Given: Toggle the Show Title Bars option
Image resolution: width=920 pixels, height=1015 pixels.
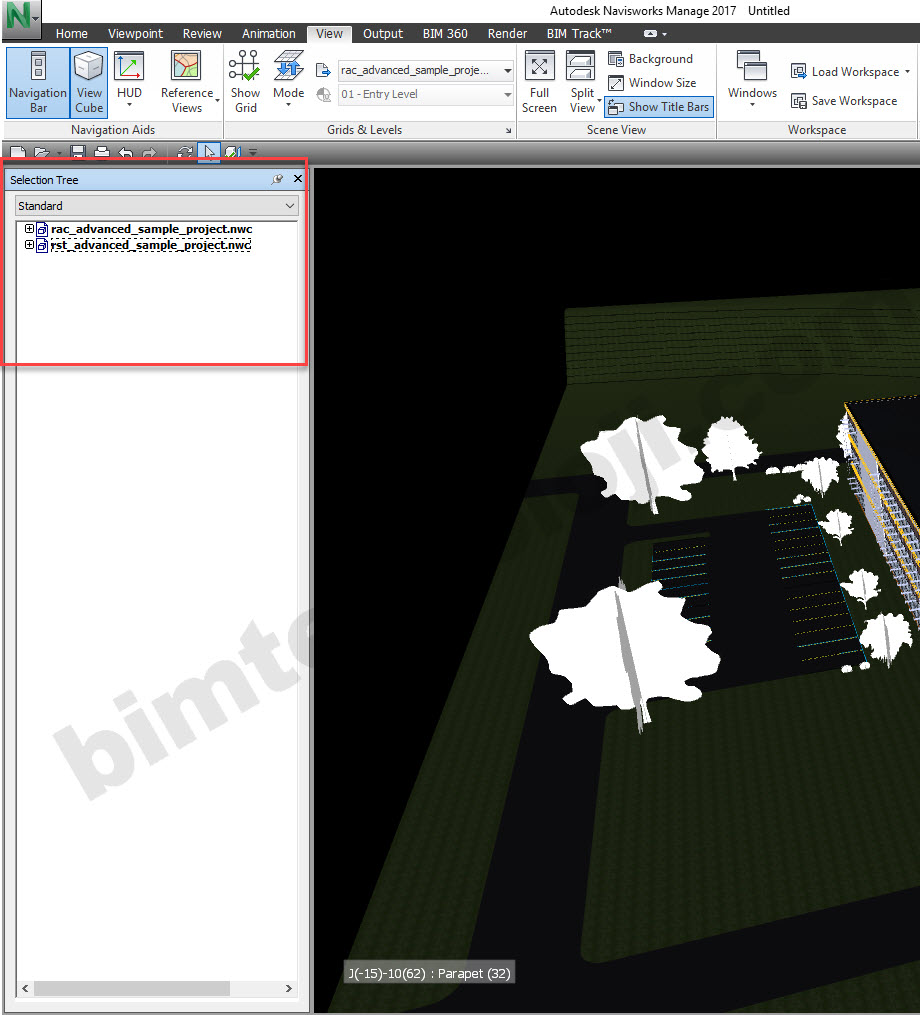Looking at the screenshot, I should click(x=659, y=107).
